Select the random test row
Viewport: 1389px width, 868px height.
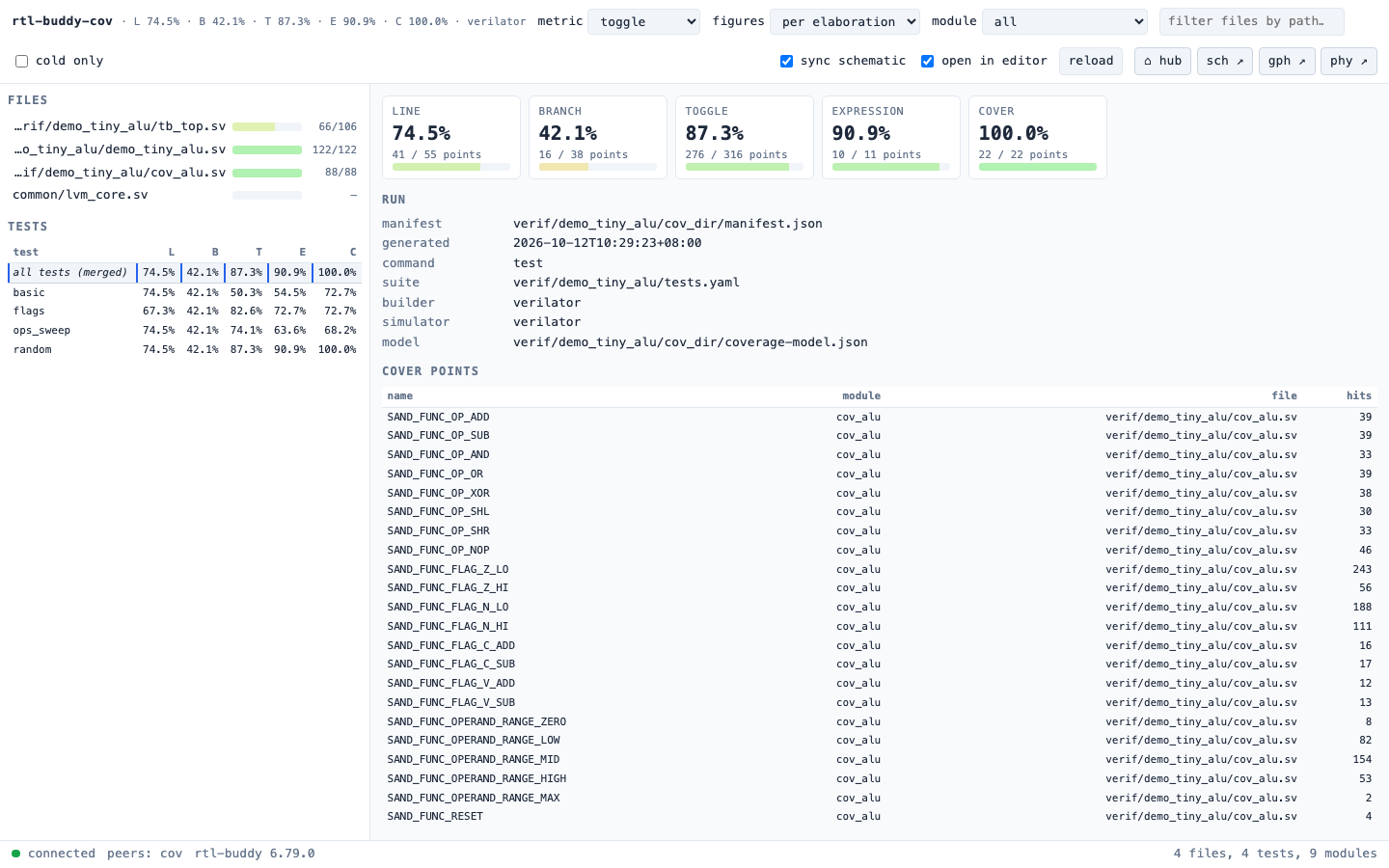(x=184, y=349)
